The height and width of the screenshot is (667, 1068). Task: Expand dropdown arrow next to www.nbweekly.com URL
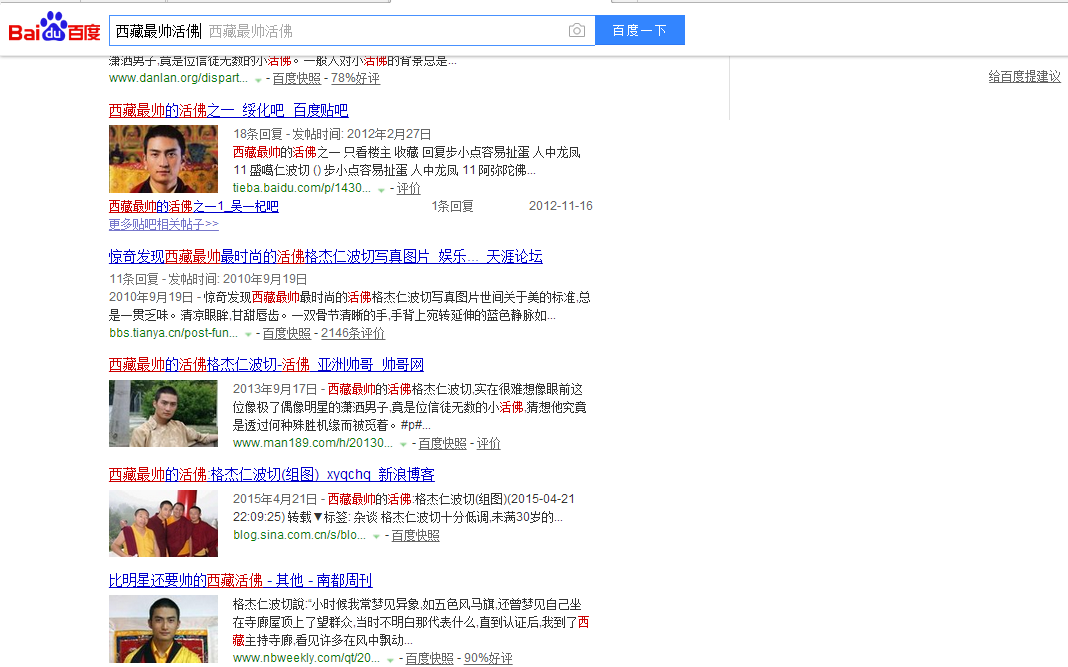391,660
